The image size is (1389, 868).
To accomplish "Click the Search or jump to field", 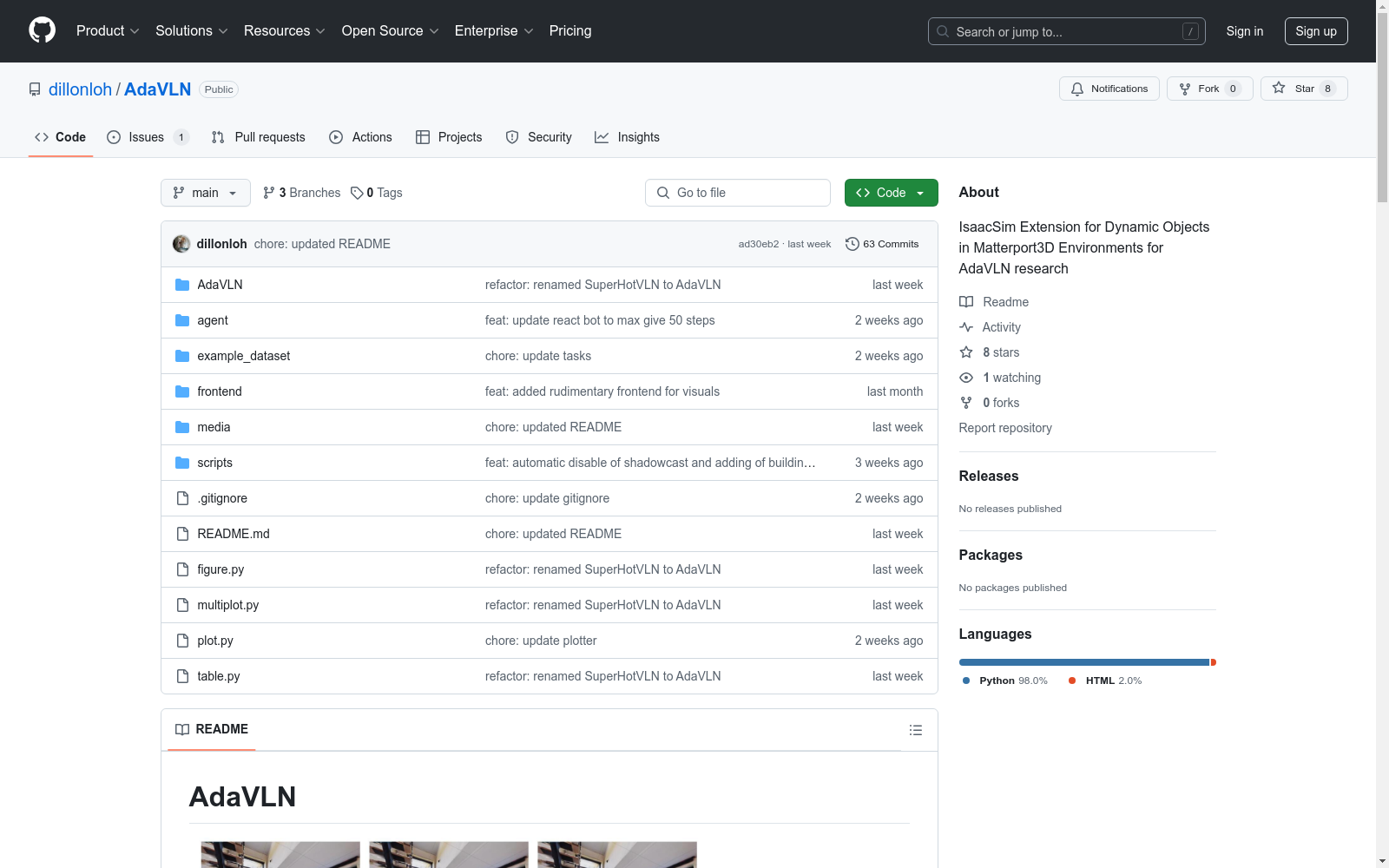I will point(1067,31).
